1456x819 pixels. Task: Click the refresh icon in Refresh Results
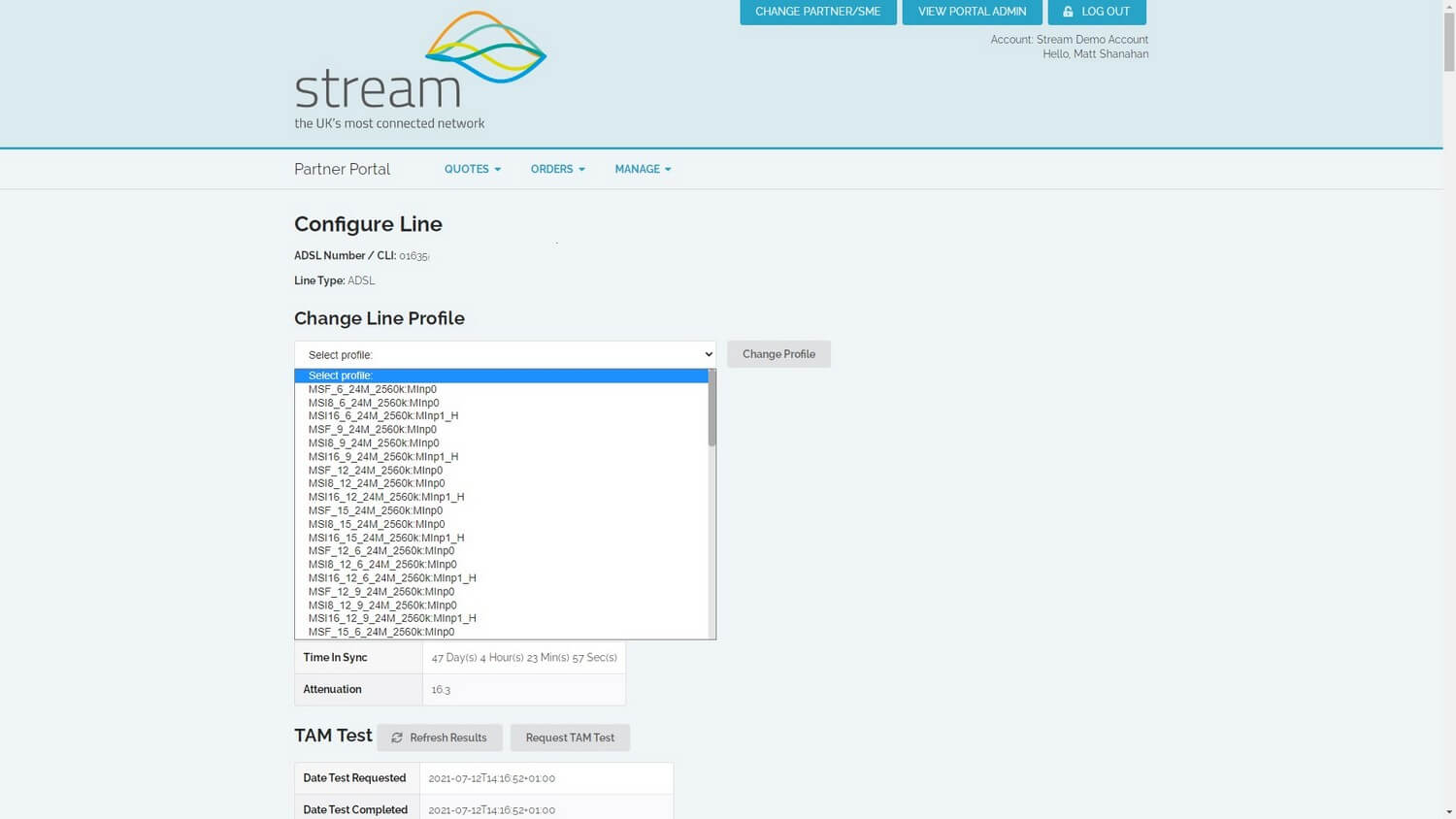pos(397,737)
